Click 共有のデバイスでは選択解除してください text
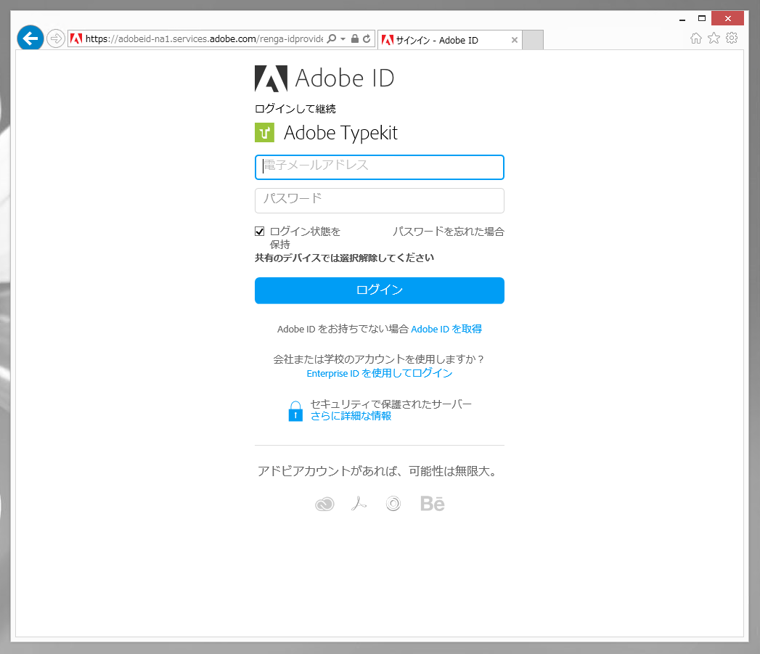 (344, 258)
